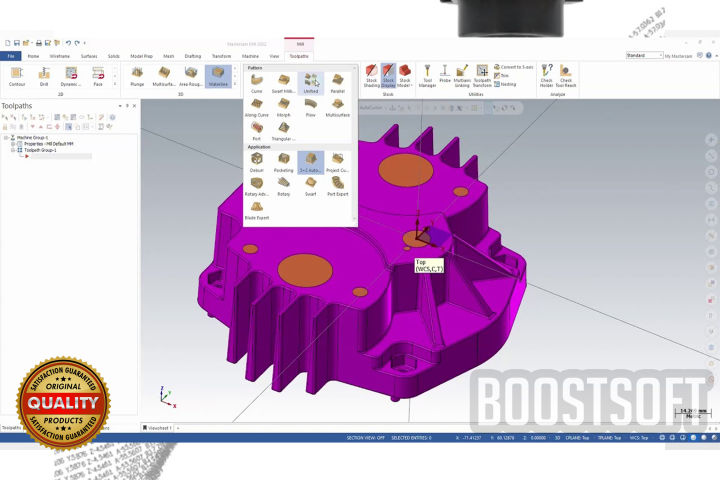Choose the Dynamic Mill toolpath
The image size is (720, 480).
point(71,76)
